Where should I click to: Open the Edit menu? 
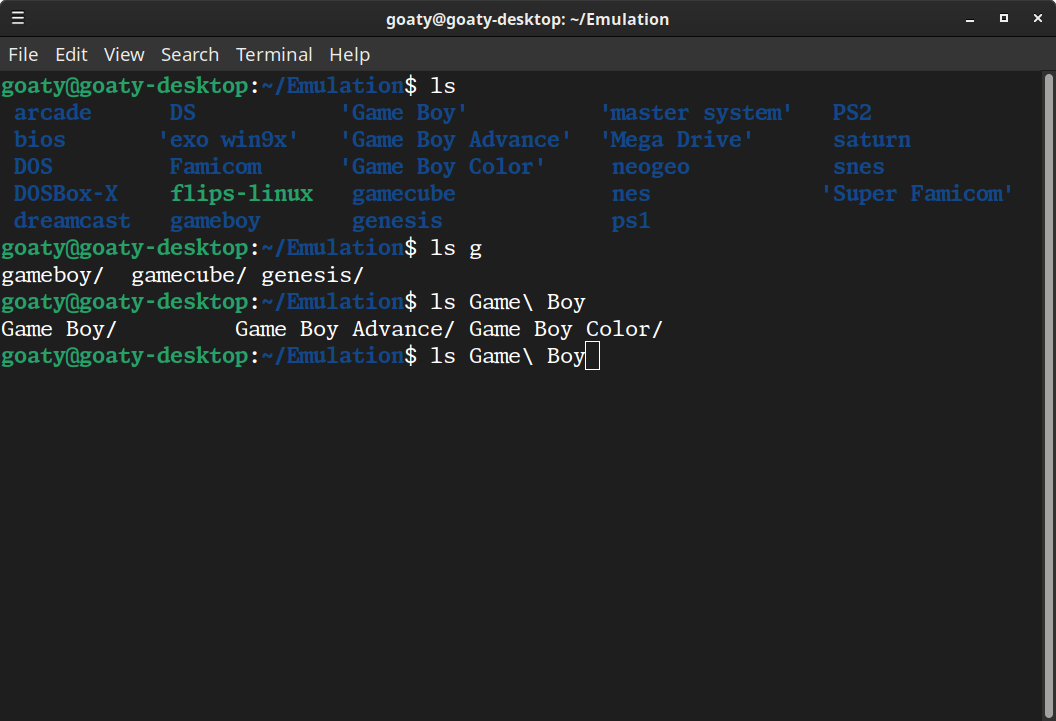pos(71,55)
